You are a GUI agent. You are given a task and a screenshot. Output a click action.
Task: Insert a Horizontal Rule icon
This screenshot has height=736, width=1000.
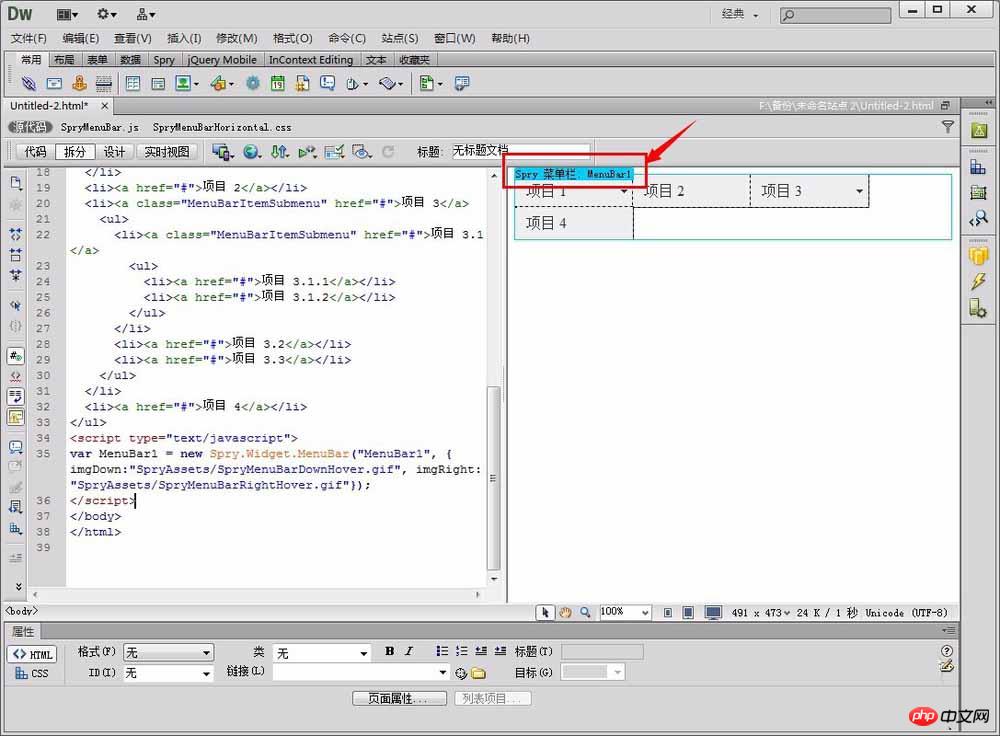103,83
